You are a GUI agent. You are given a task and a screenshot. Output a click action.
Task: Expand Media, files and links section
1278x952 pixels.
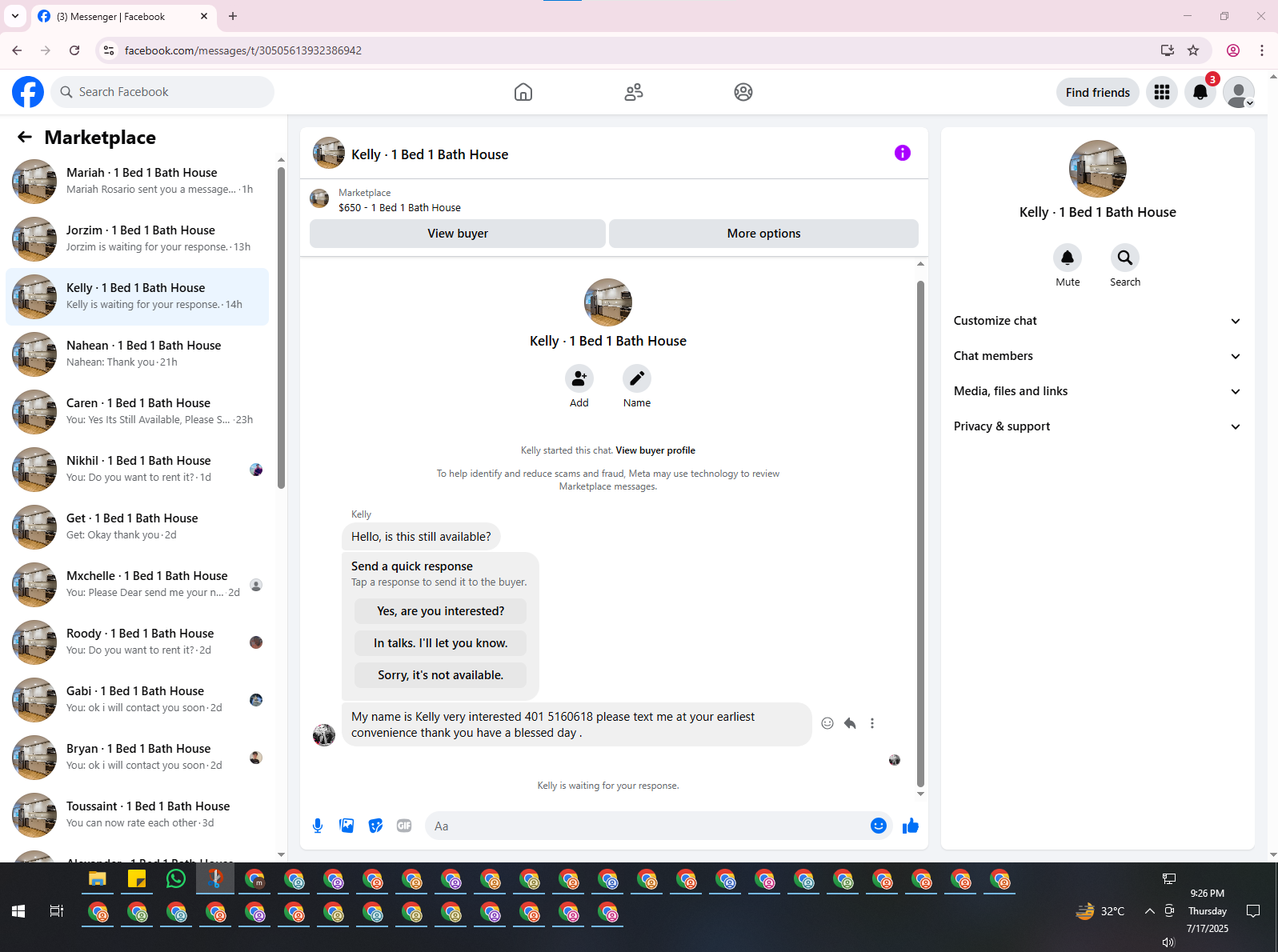point(1097,391)
